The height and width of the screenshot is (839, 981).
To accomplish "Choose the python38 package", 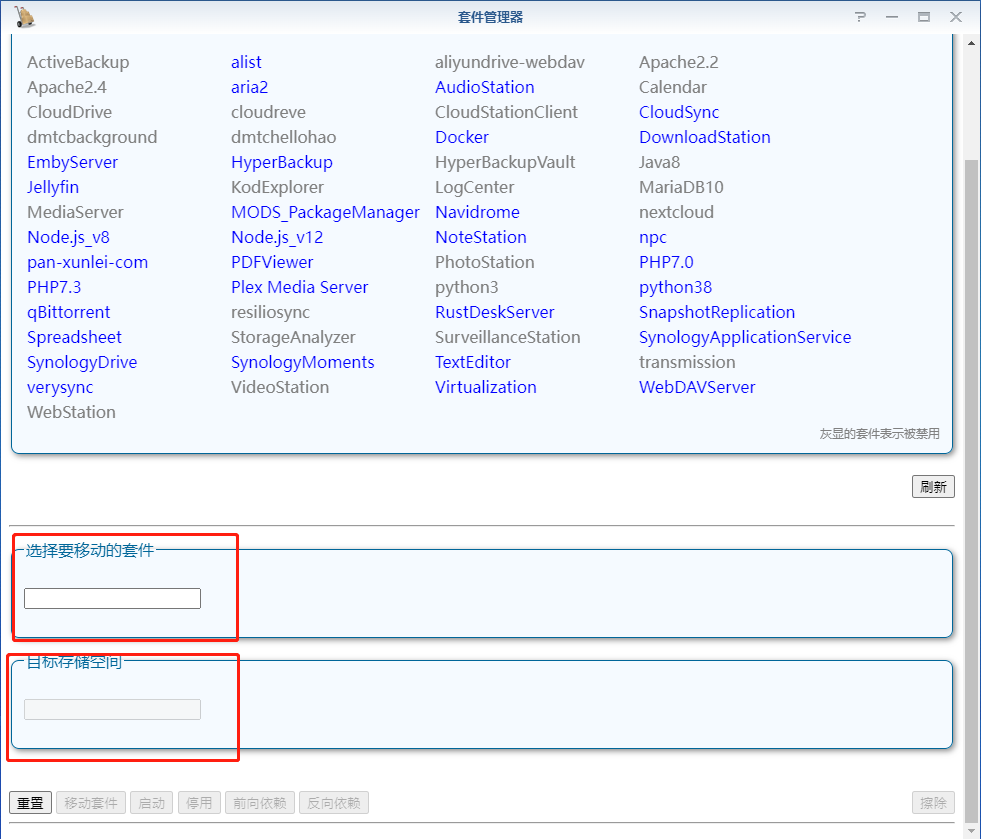I will pyautogui.click(x=675, y=287).
